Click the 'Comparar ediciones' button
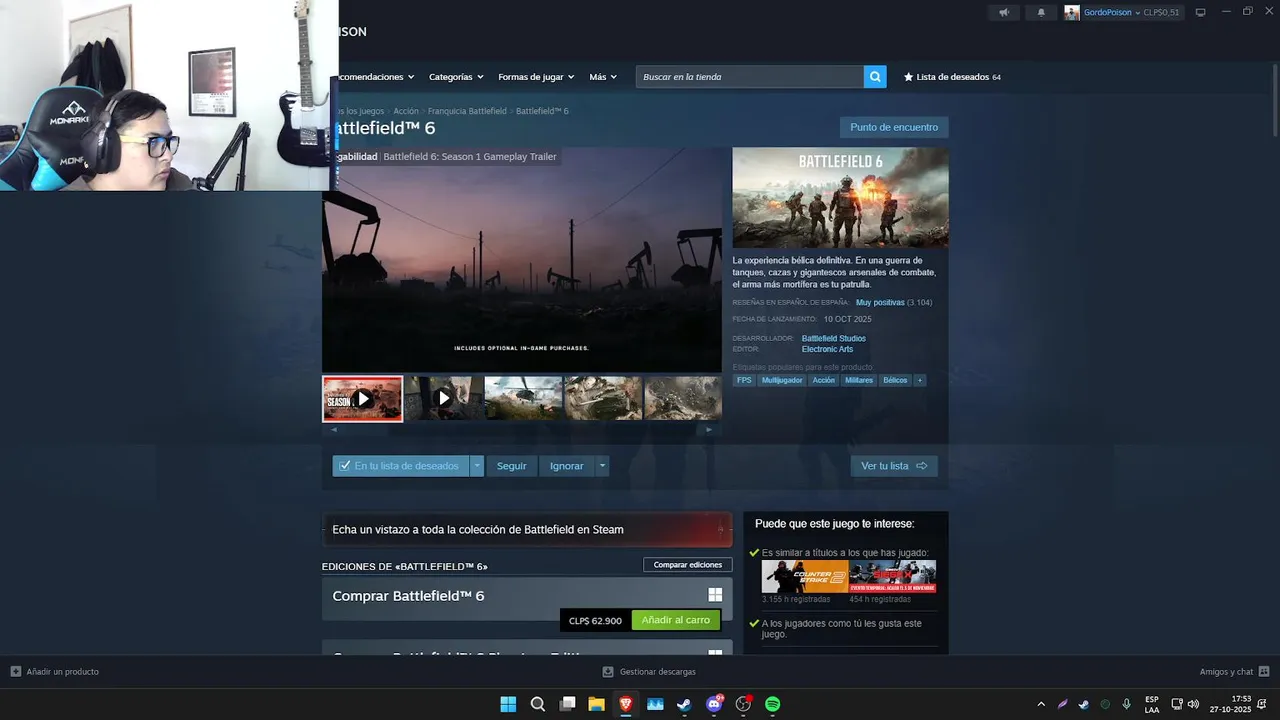Screen dimensions: 1280x720 pyautogui.click(x=688, y=565)
